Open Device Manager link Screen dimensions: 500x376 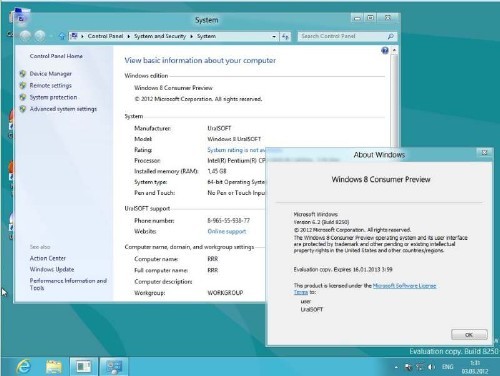pyautogui.click(x=51, y=74)
